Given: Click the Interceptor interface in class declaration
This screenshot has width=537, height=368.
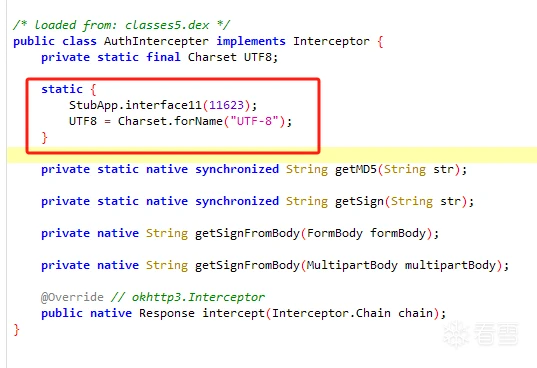Looking at the screenshot, I should [331, 41].
